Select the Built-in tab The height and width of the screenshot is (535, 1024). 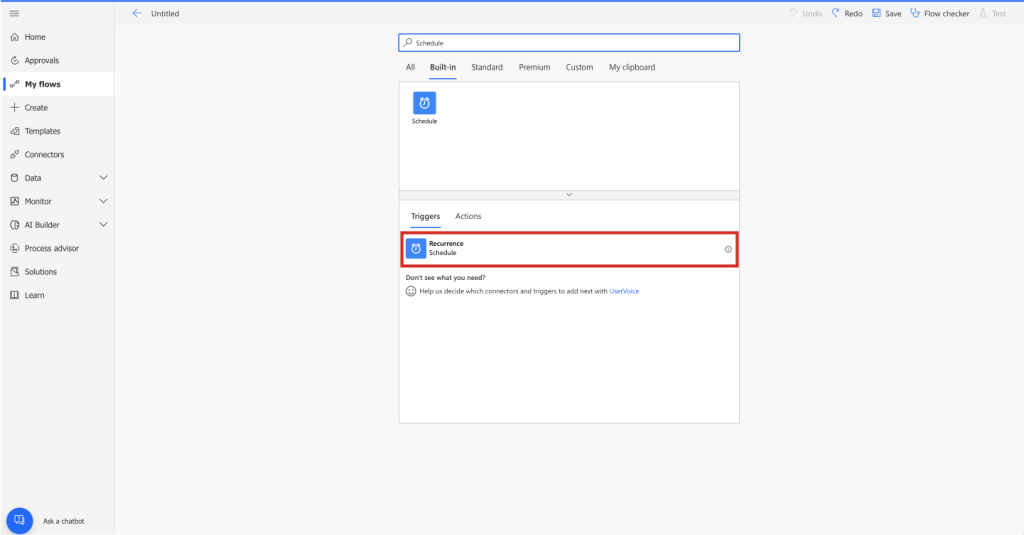443,67
